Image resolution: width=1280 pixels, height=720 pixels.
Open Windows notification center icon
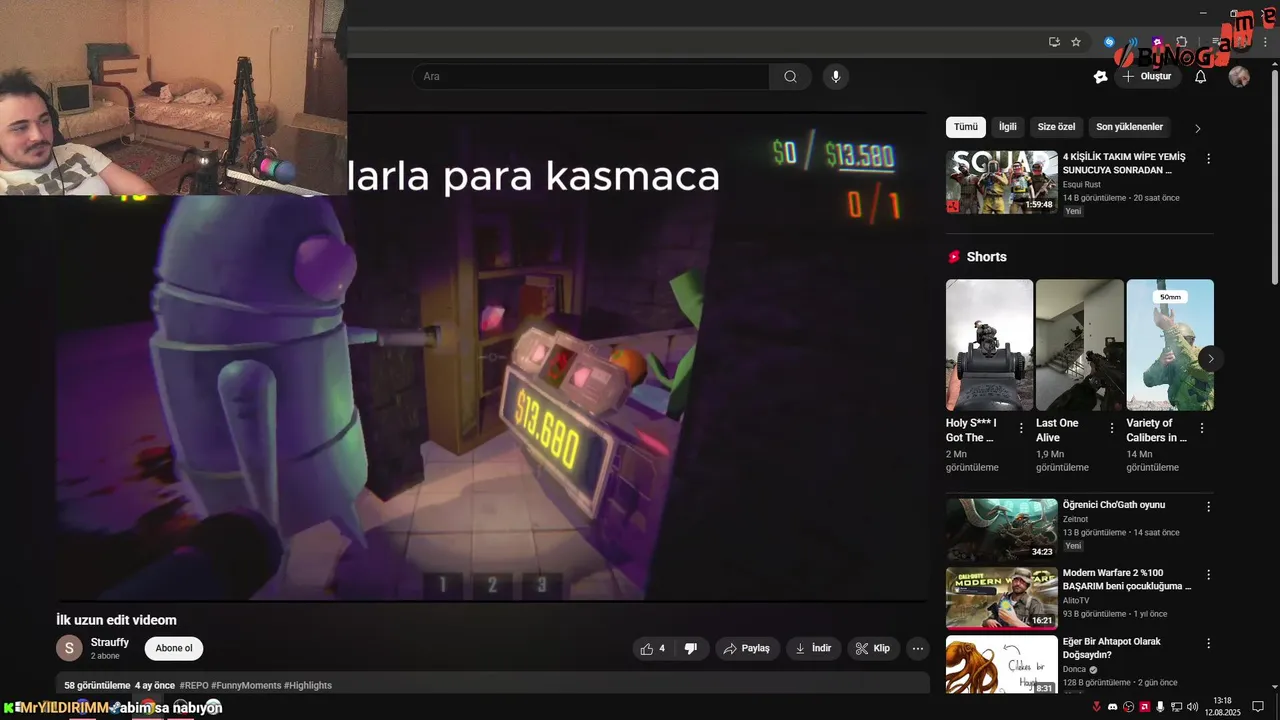click(1258, 707)
